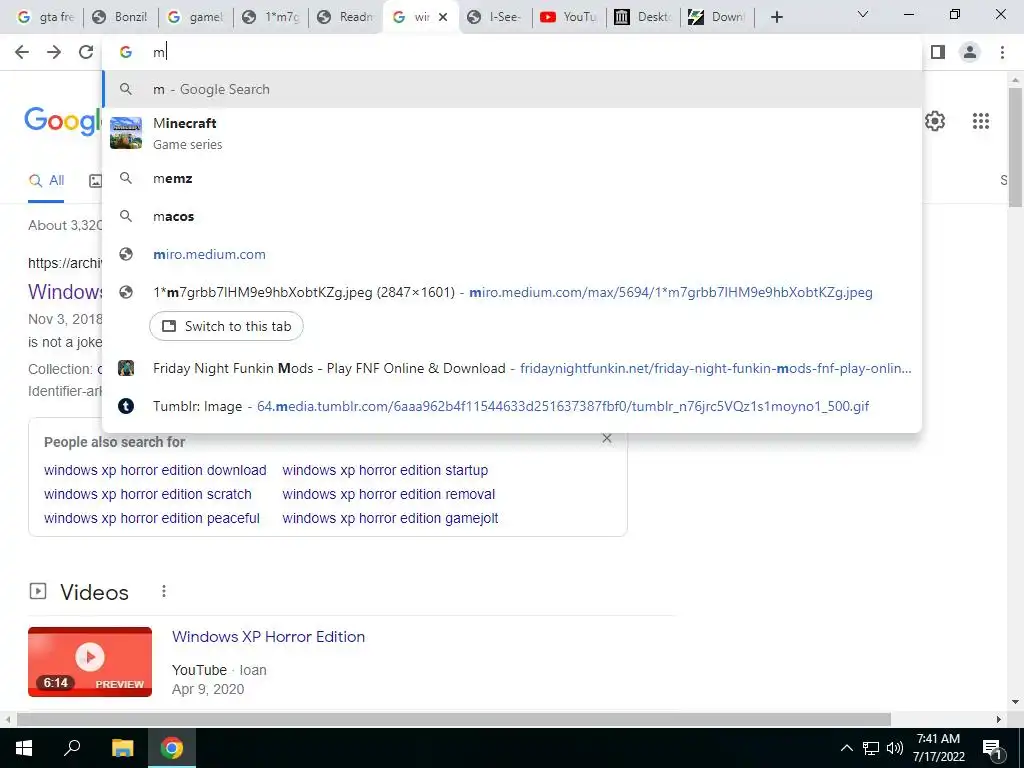
Task: Open the Tumblr: Image suggestion
Action: point(512,406)
